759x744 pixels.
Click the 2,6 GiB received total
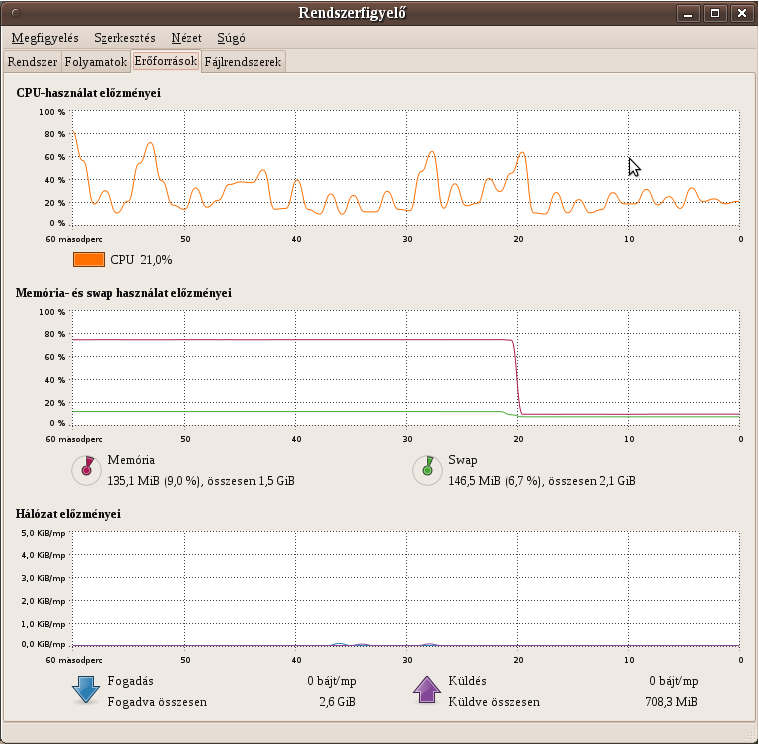tap(337, 702)
